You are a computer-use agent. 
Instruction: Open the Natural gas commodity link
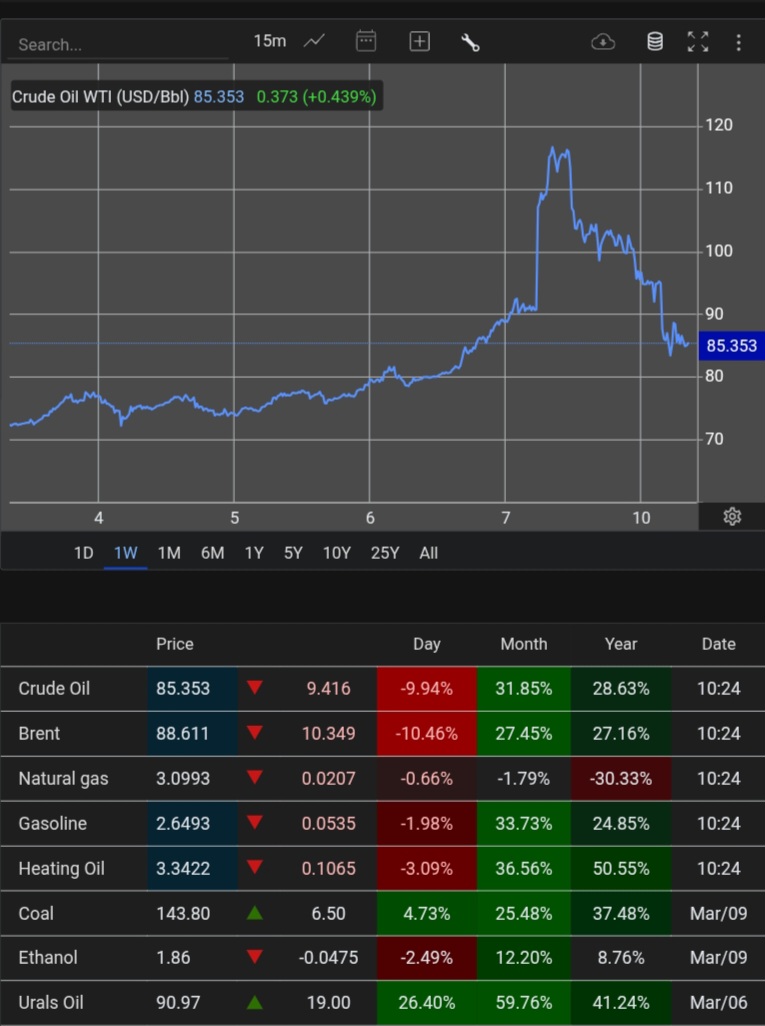(63, 779)
